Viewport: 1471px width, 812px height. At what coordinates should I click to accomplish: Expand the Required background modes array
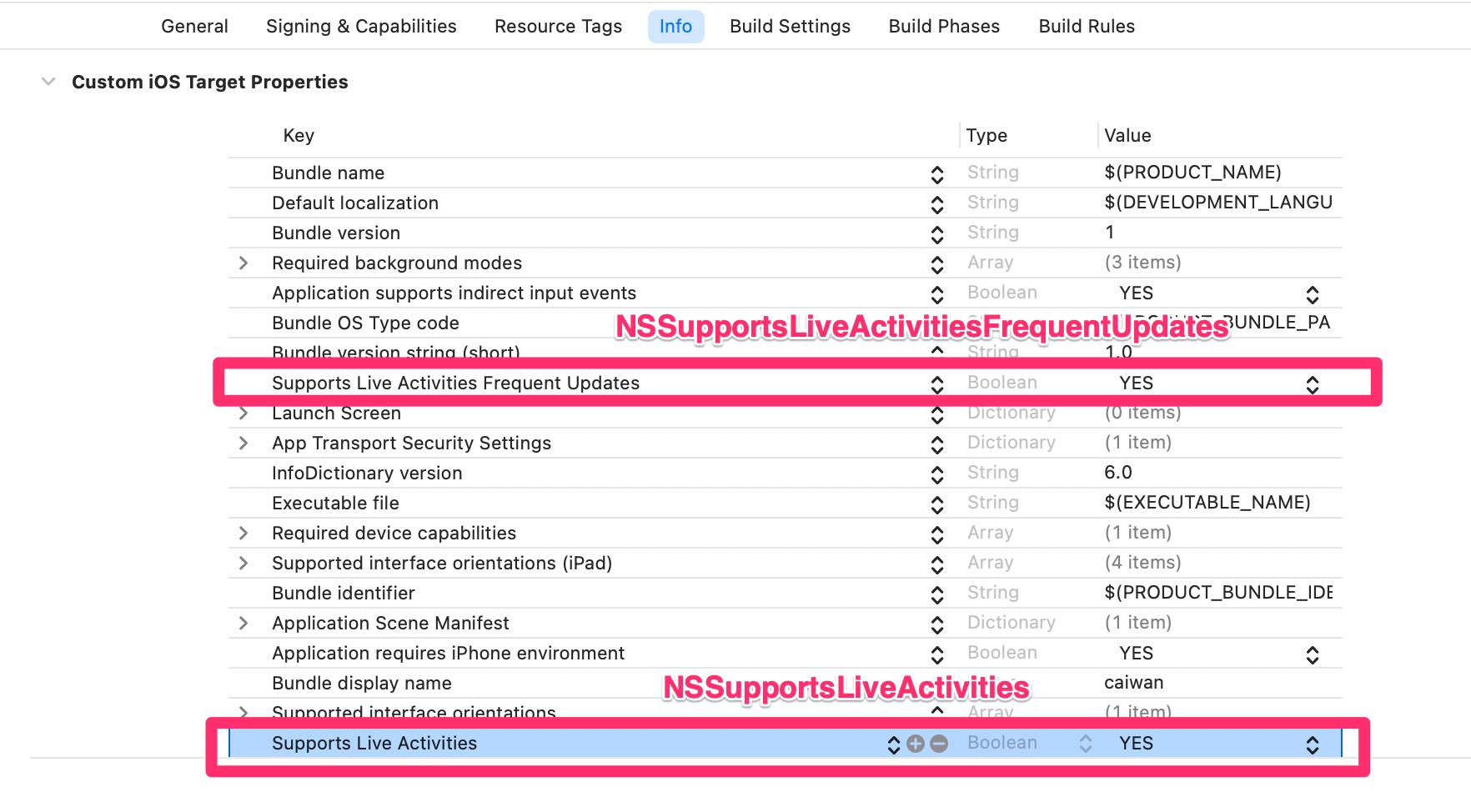point(243,263)
